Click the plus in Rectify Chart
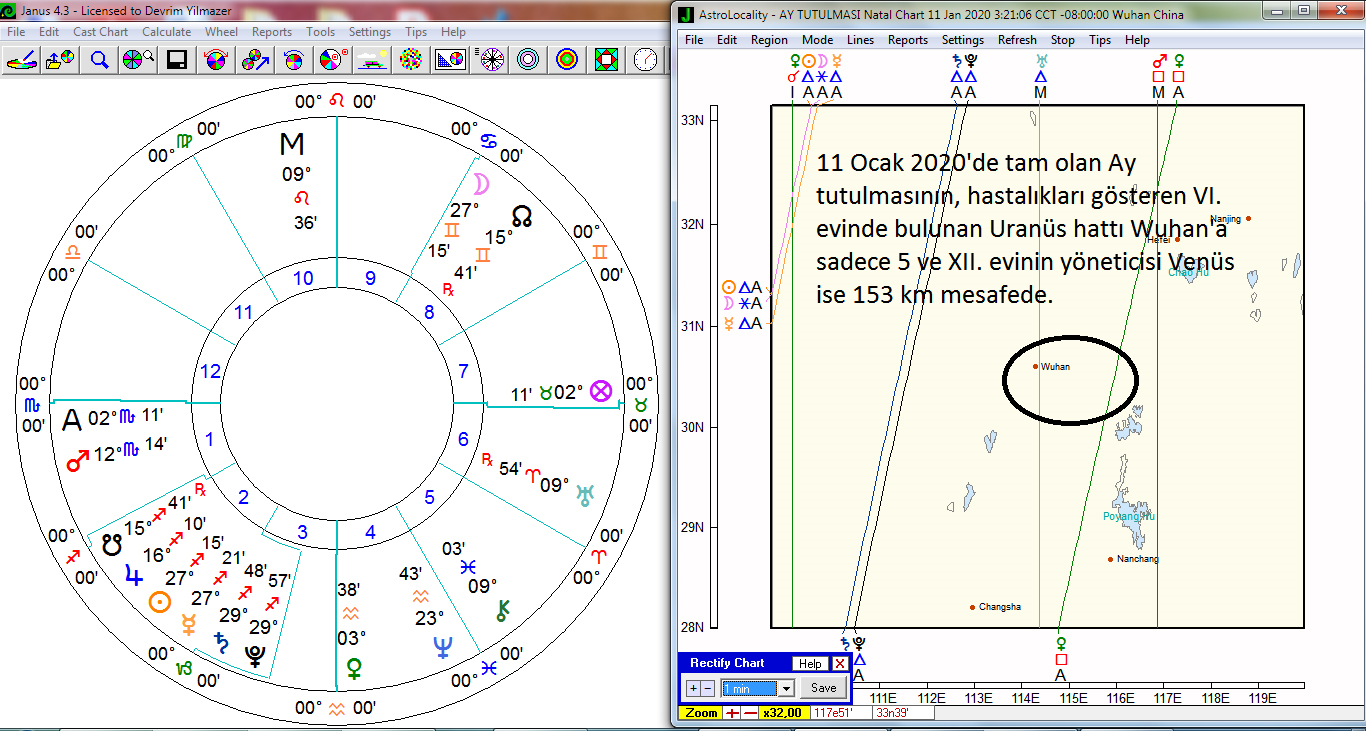The height and width of the screenshot is (731, 1366). 693,688
